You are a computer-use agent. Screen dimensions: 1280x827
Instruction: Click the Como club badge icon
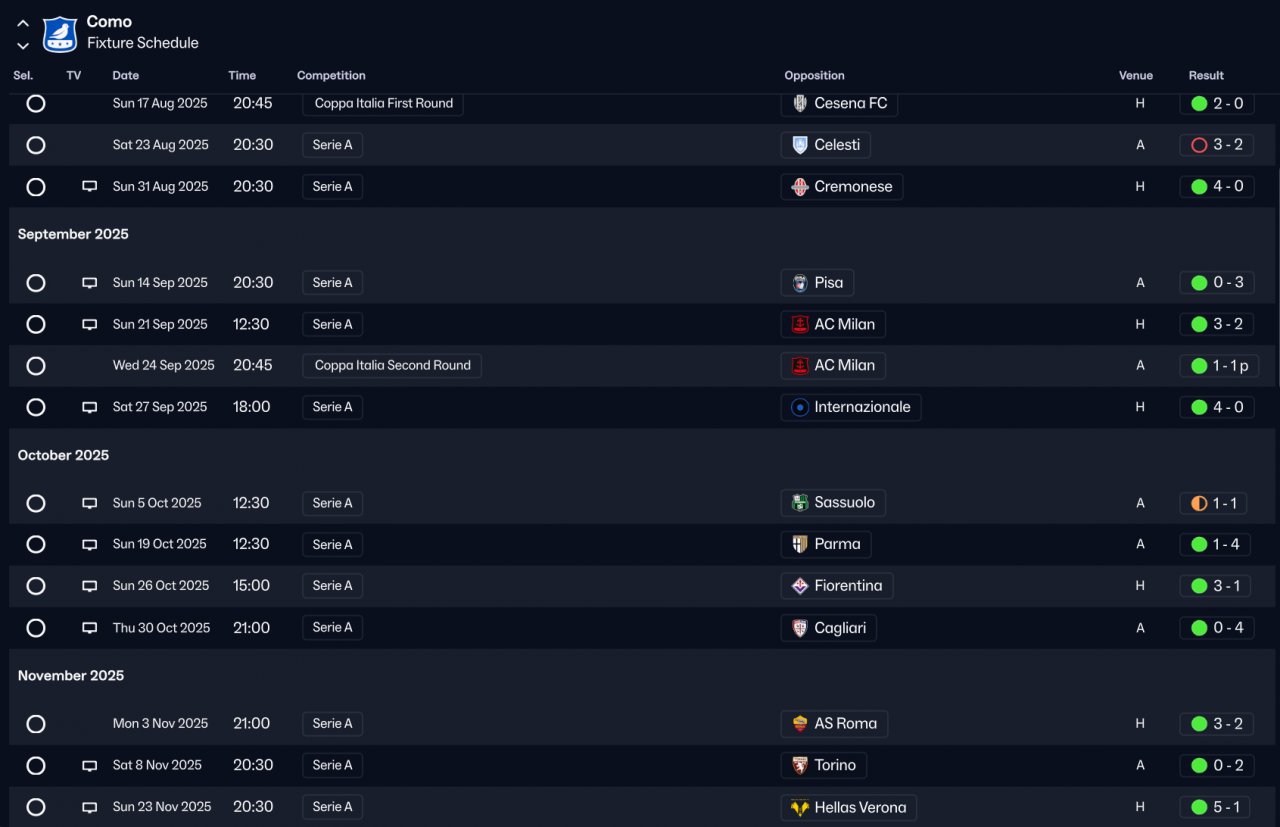60,33
